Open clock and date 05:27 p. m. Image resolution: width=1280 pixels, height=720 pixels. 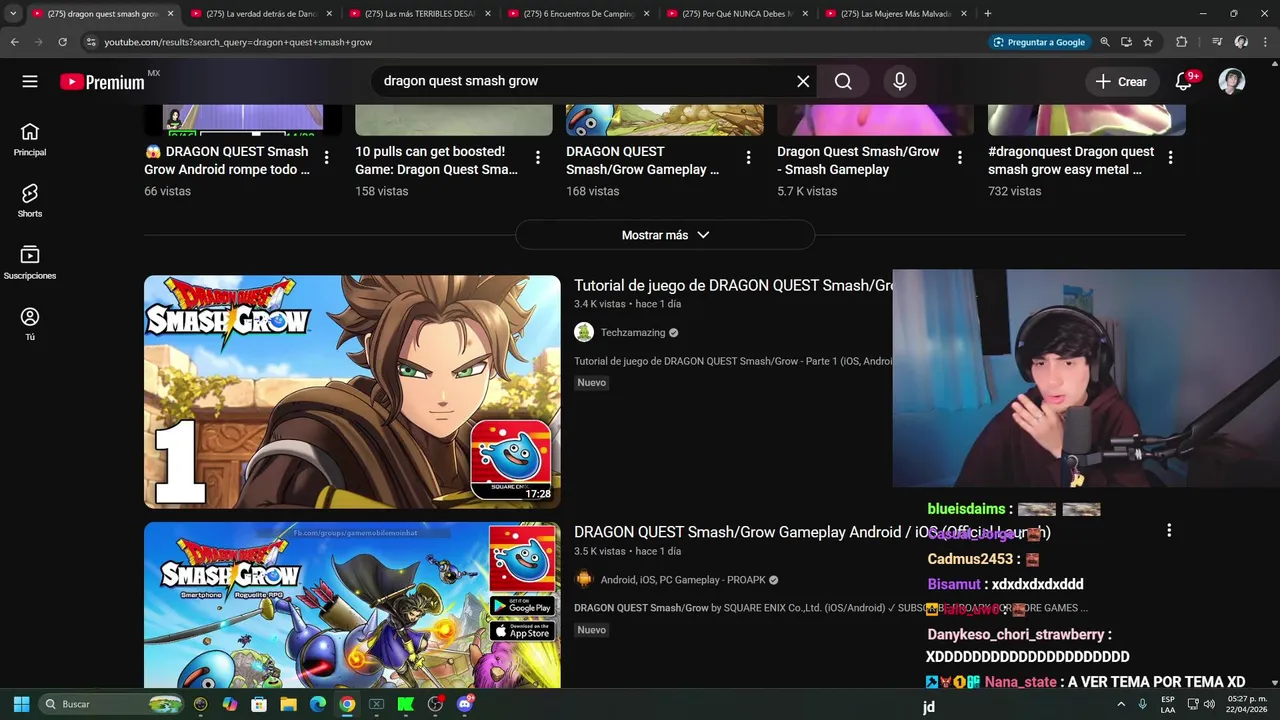(x=1247, y=704)
